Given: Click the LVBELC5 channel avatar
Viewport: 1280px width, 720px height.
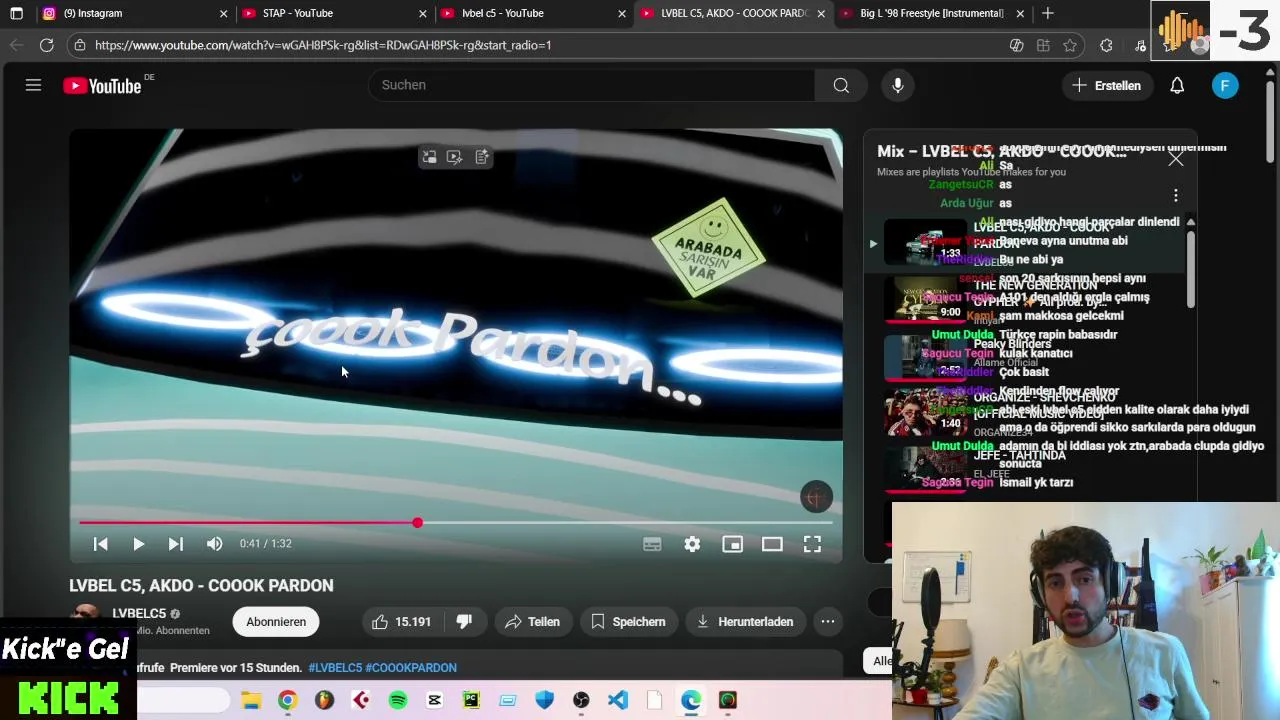Looking at the screenshot, I should (x=86, y=614).
